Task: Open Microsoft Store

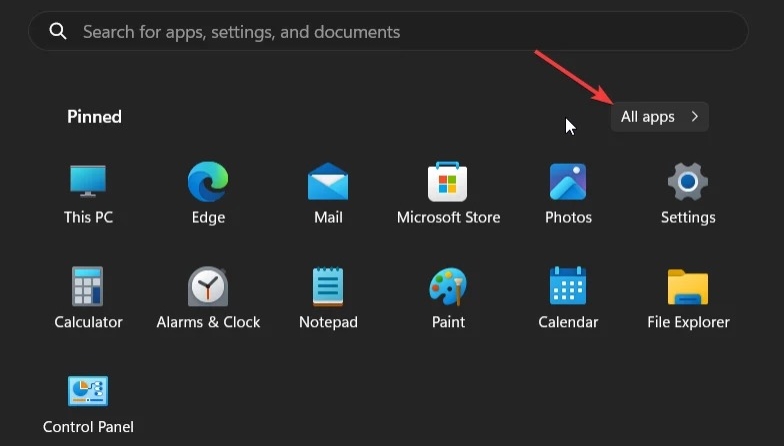Action: [448, 194]
